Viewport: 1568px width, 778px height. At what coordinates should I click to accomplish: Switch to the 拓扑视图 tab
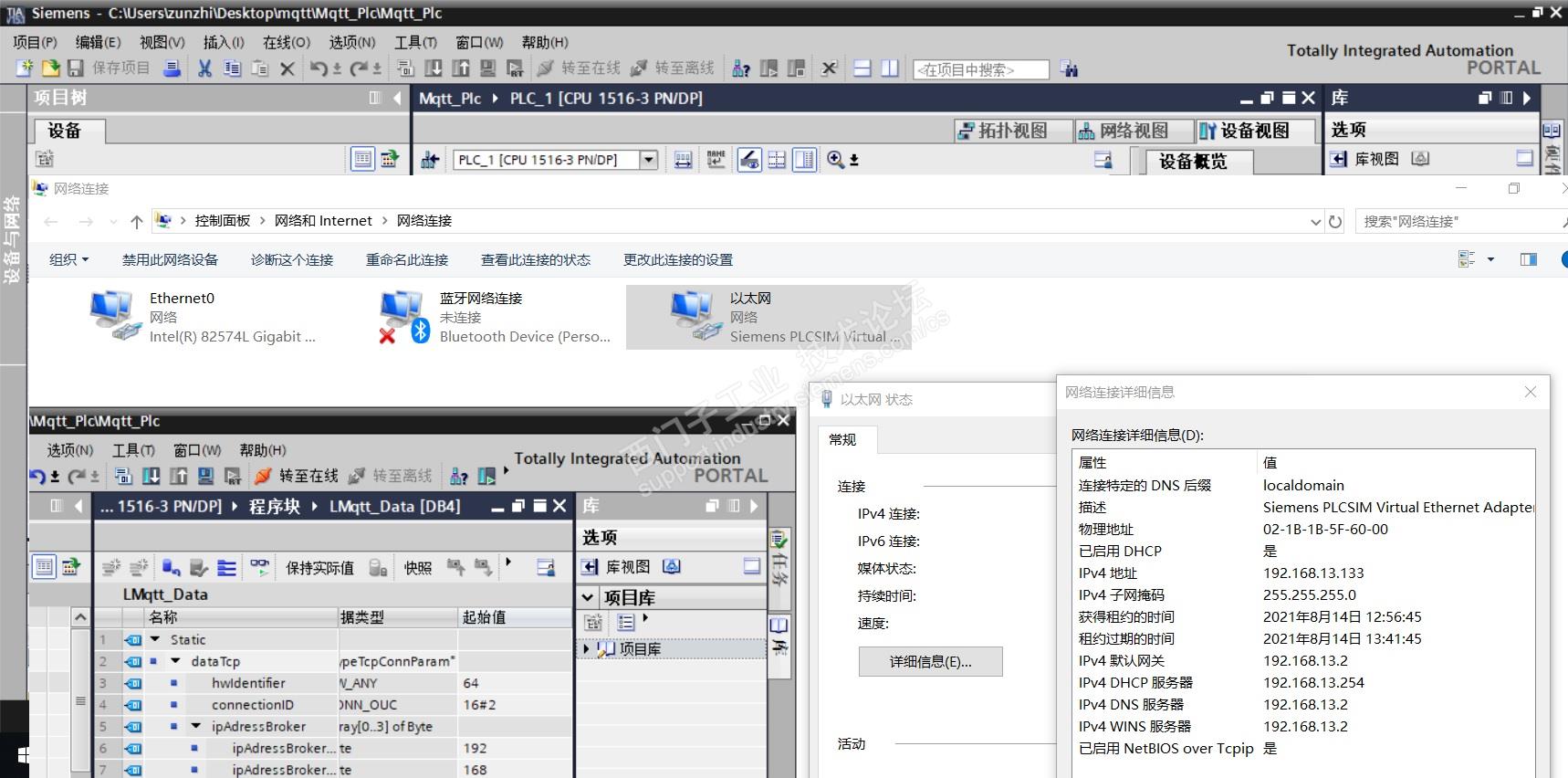(1013, 131)
